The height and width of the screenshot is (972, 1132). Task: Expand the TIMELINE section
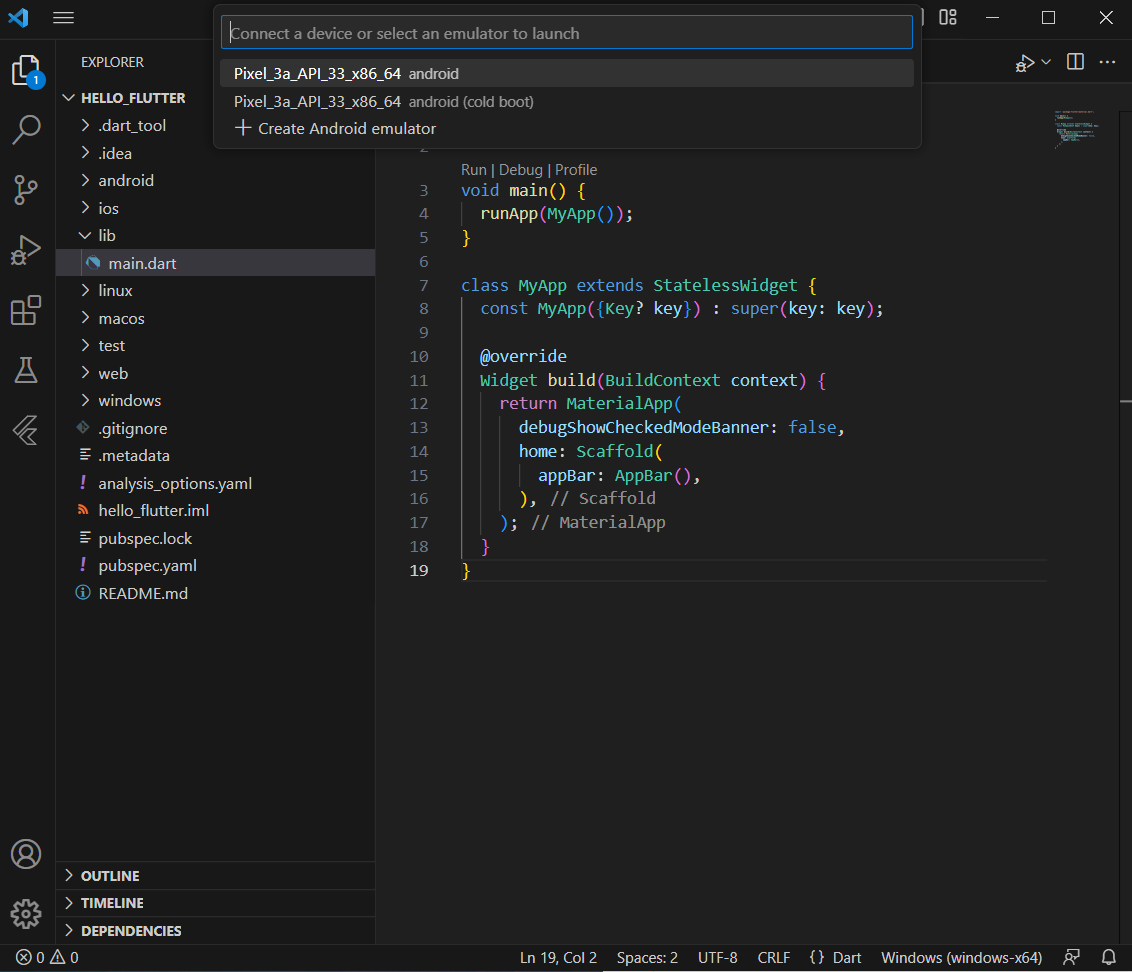click(215, 903)
